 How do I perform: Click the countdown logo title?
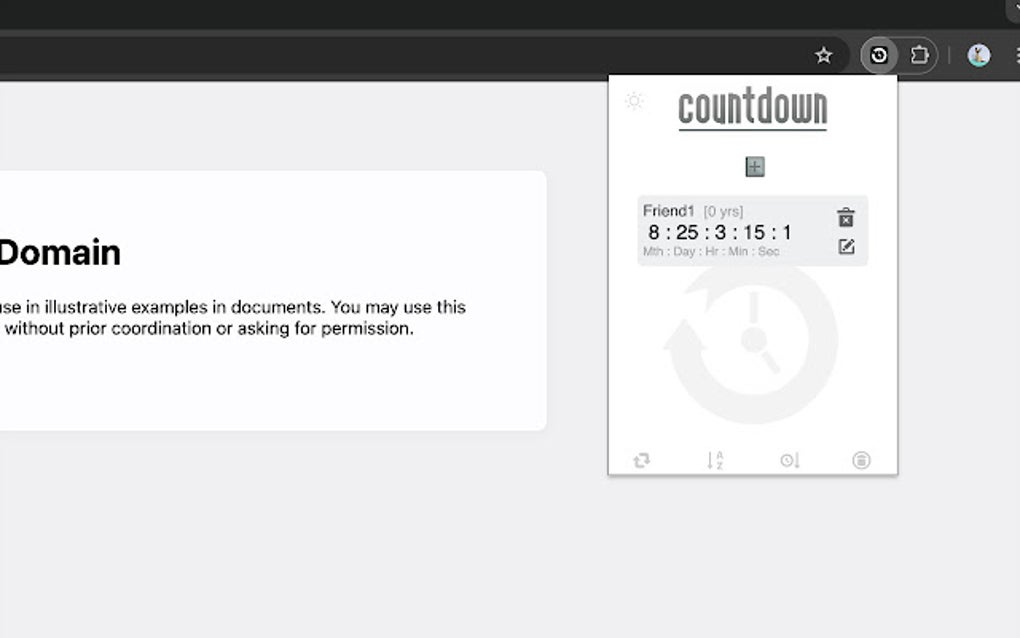coord(753,107)
